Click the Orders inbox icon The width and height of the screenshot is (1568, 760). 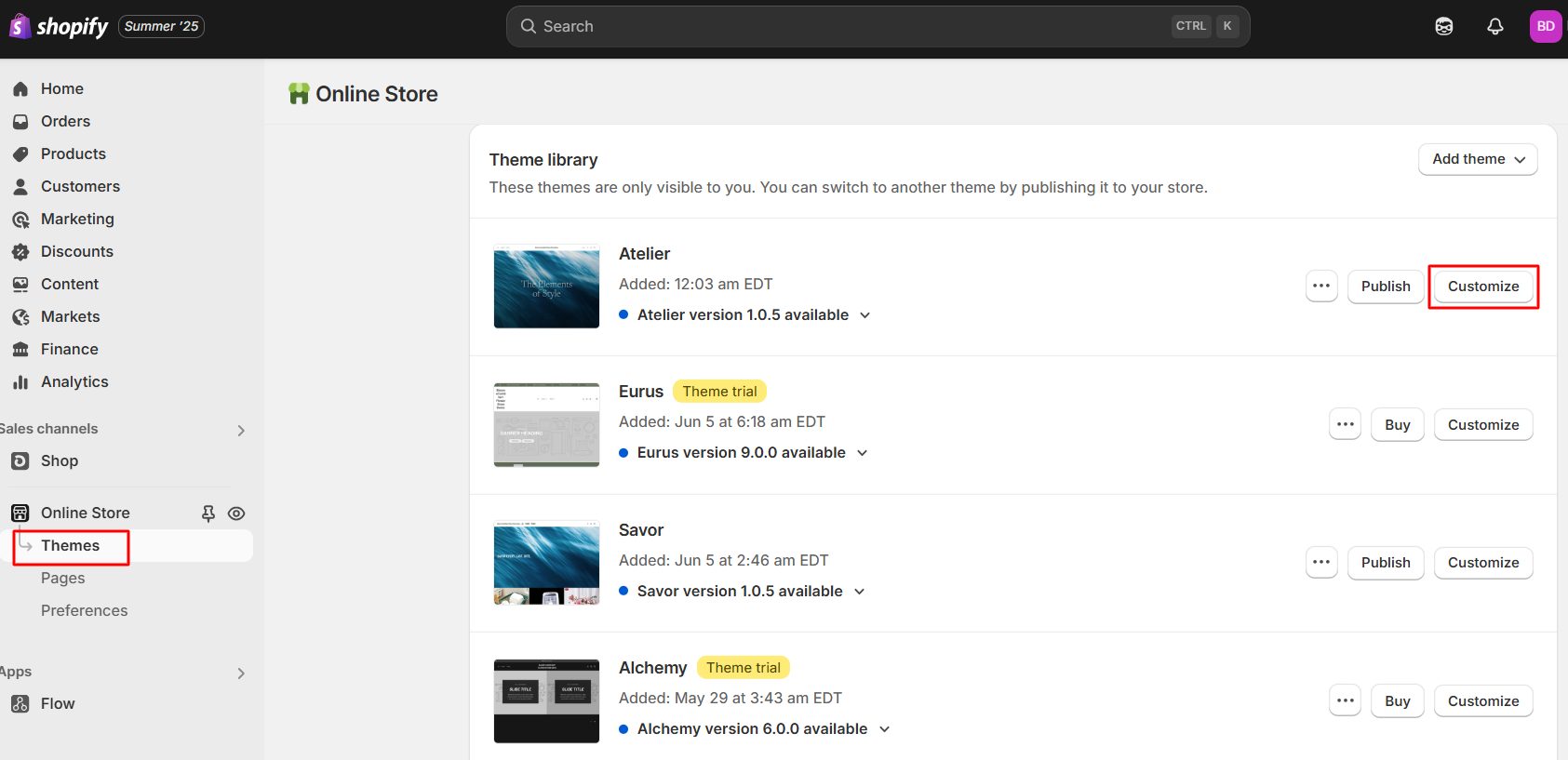point(20,122)
